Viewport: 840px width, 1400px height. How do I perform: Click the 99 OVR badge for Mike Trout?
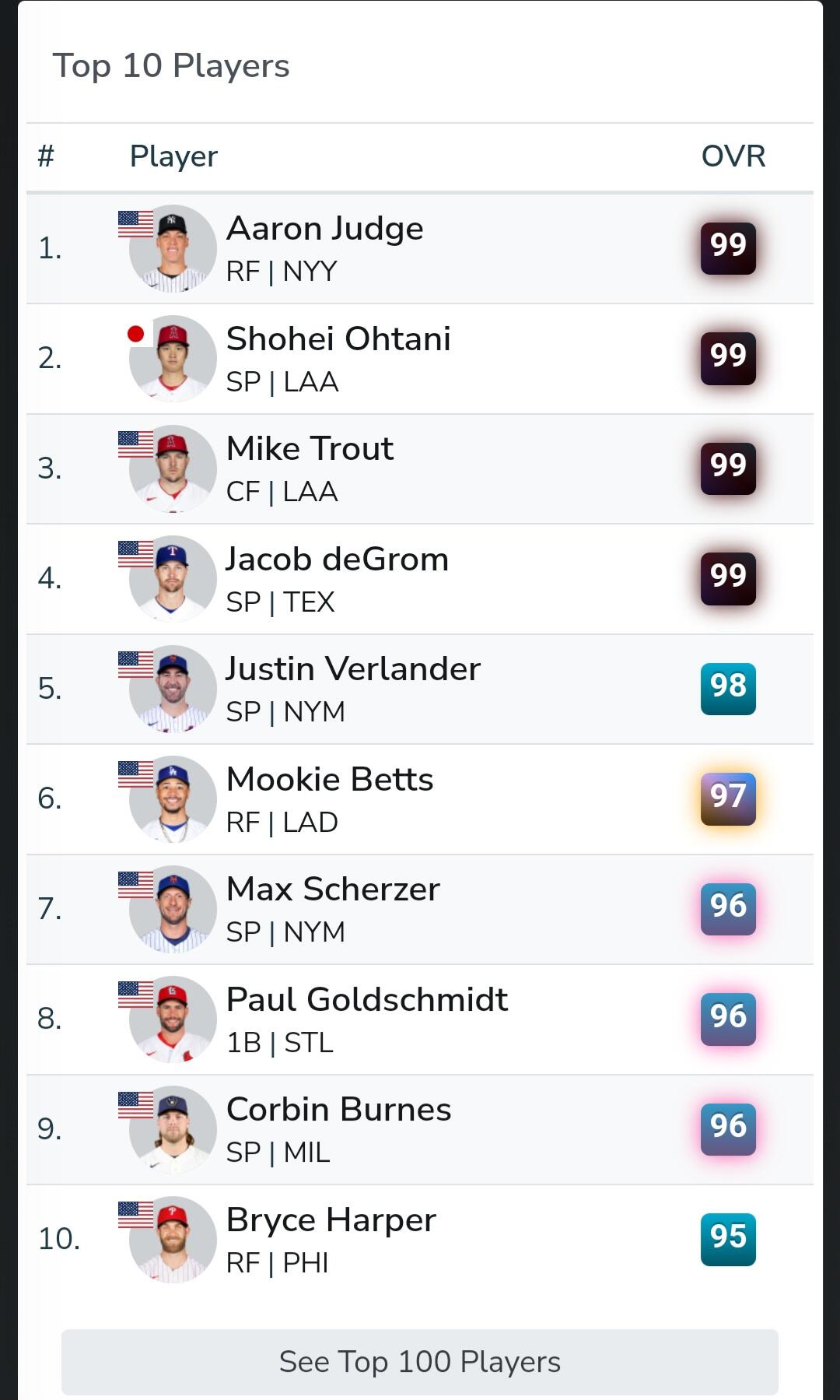(x=728, y=468)
